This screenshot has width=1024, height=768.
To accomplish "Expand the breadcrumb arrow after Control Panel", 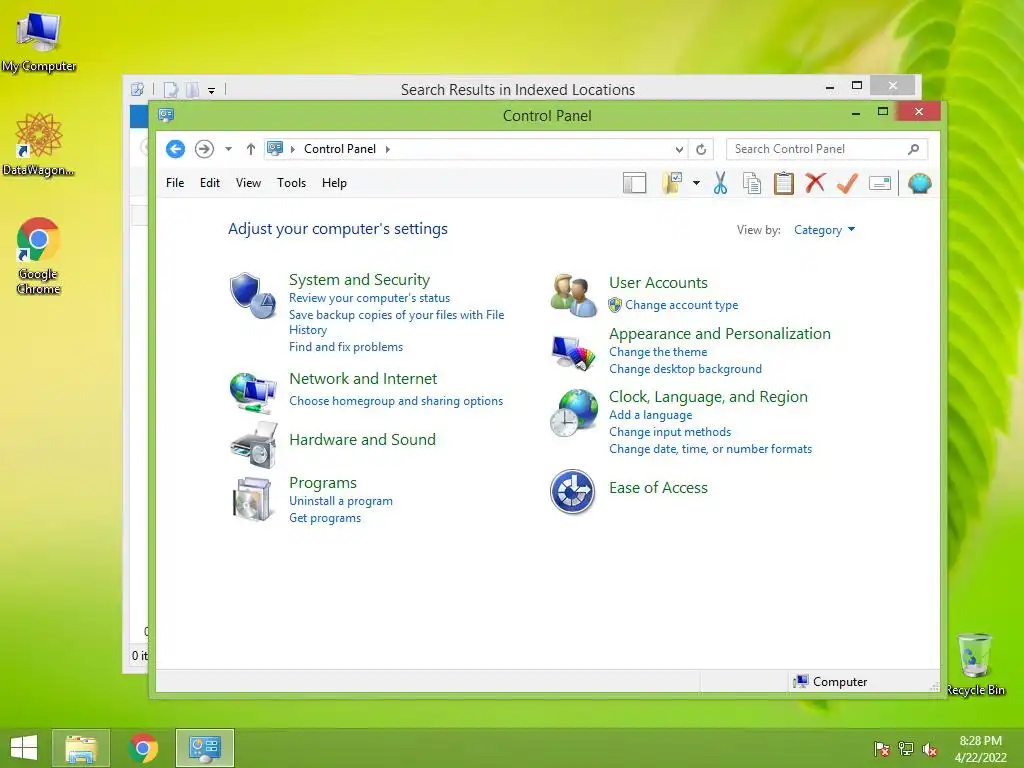I will 388,149.
